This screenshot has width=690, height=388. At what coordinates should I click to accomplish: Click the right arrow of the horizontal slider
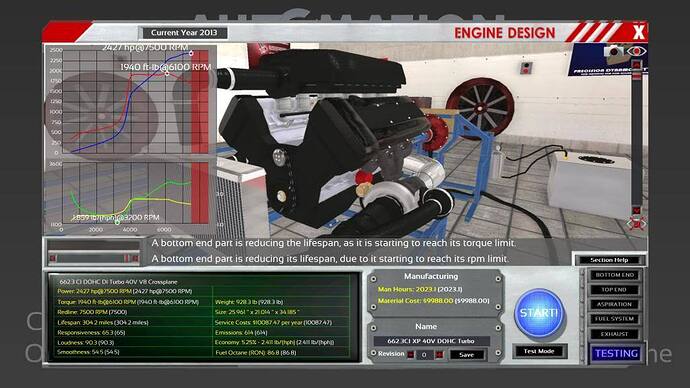(x=135, y=258)
